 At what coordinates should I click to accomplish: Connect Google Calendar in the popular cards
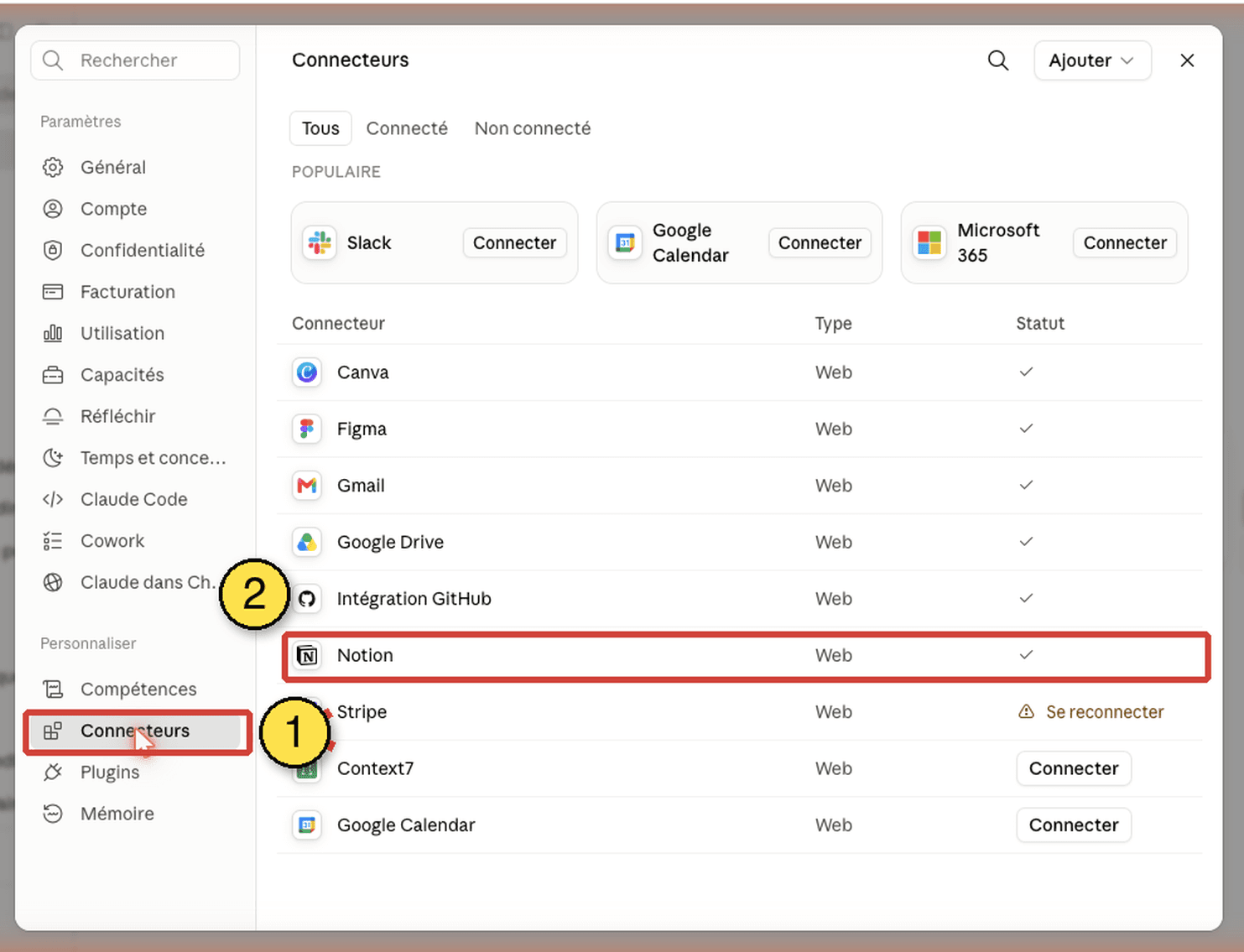[820, 242]
